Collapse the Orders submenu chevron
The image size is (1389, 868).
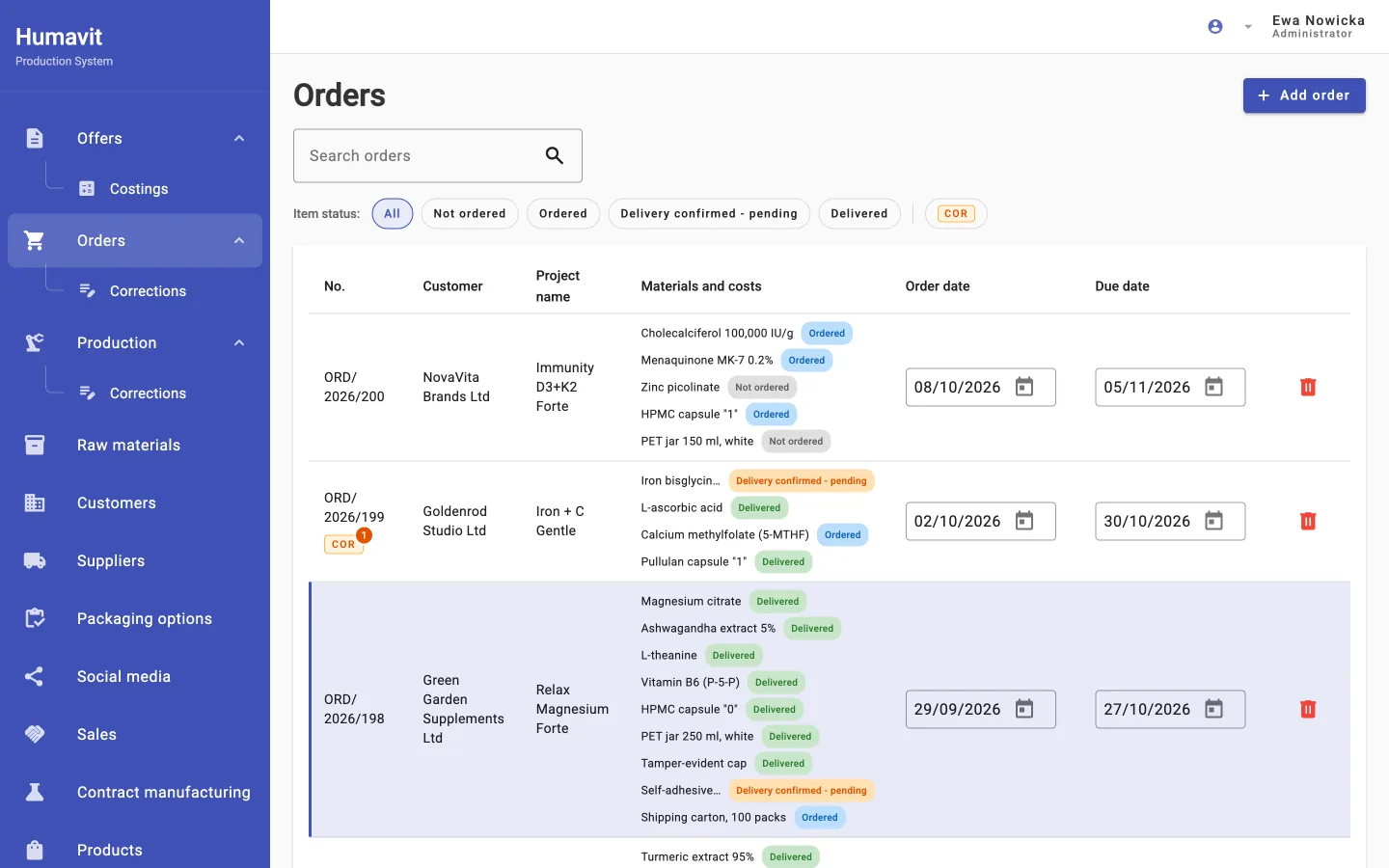(x=239, y=240)
